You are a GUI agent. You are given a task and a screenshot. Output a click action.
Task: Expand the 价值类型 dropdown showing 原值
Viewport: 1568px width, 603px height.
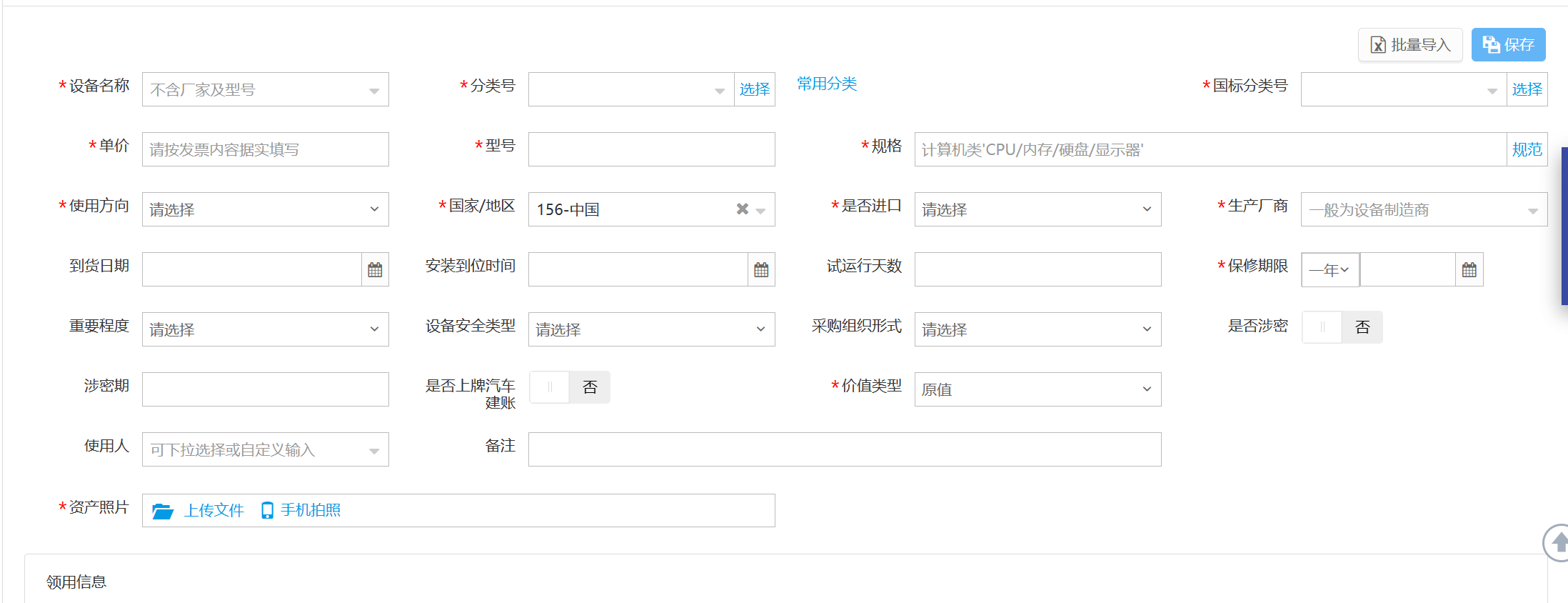1037,389
